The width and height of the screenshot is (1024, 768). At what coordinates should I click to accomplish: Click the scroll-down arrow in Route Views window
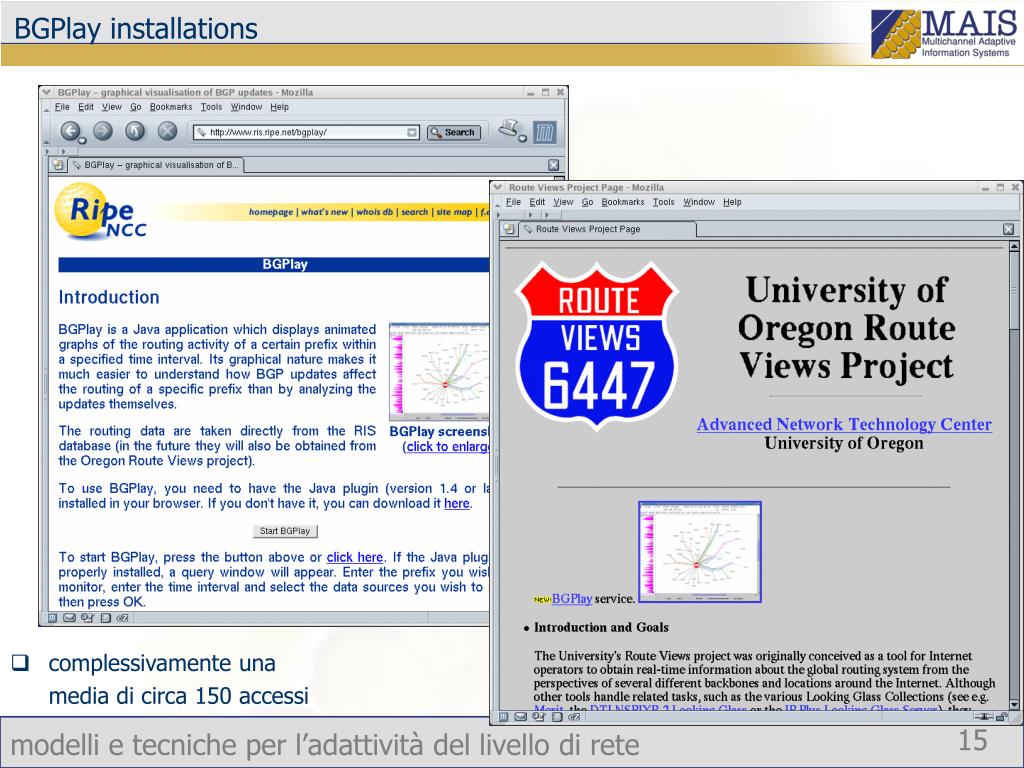click(x=1014, y=705)
